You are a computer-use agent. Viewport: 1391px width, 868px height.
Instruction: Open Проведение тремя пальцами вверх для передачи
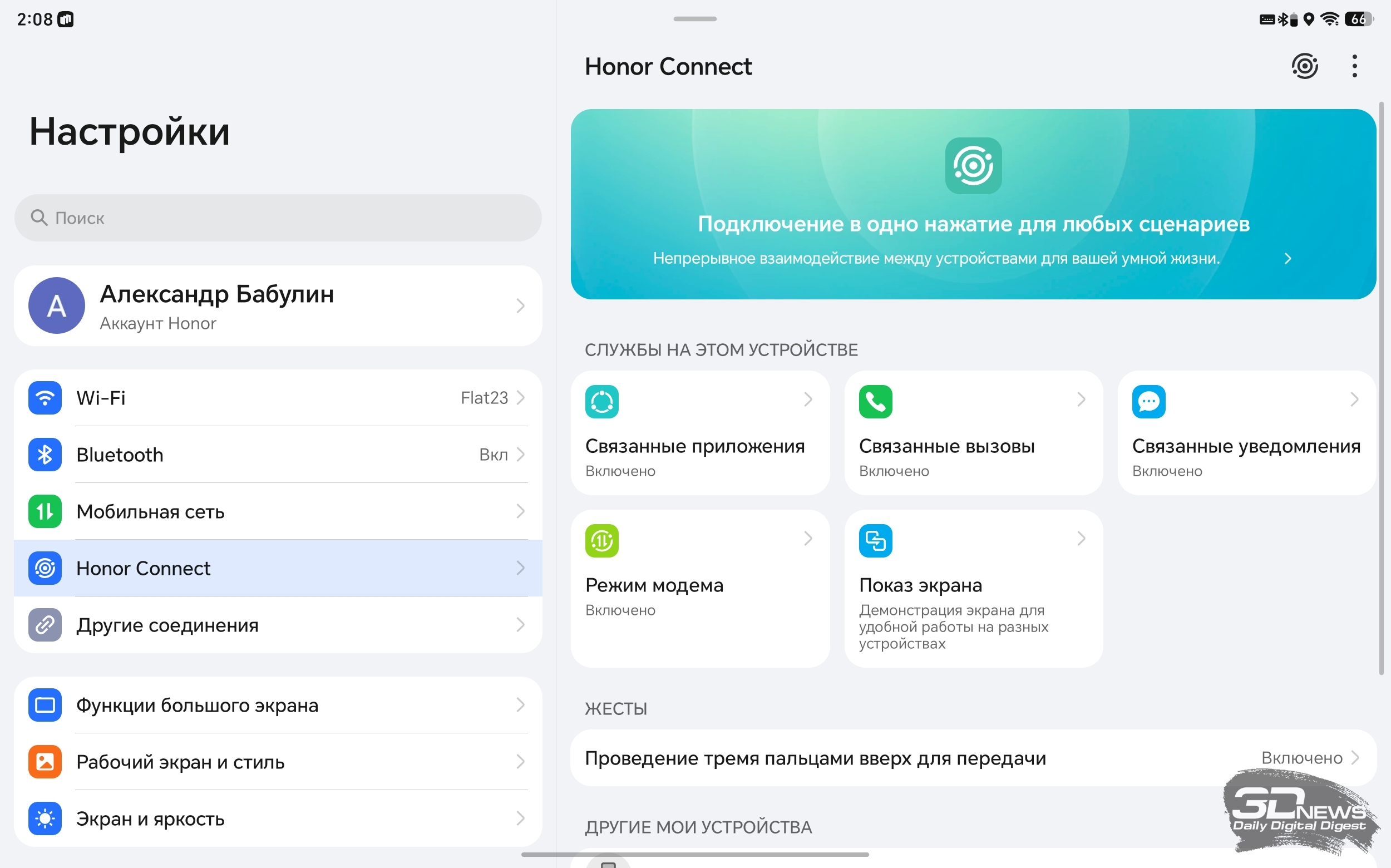[973, 758]
